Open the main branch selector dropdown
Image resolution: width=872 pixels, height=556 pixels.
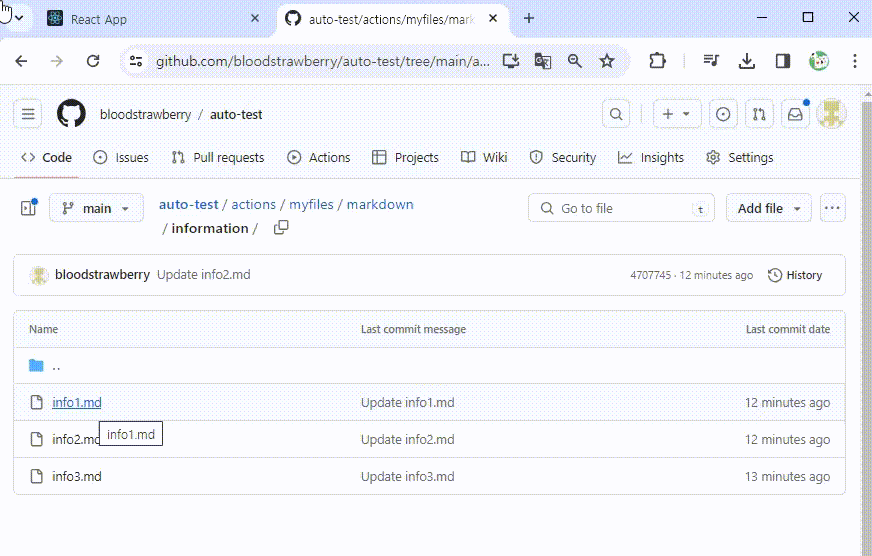click(x=96, y=208)
